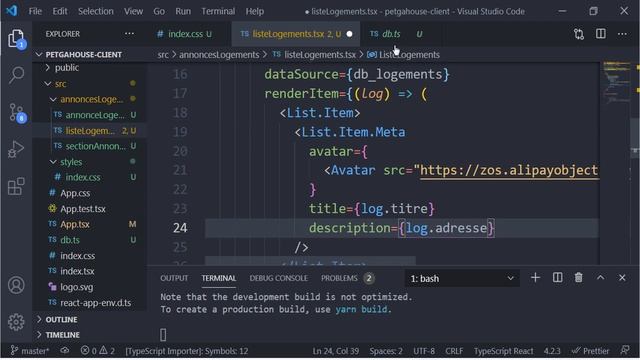Click the editor minimap
The width and height of the screenshot is (640, 360).
coord(616,163)
